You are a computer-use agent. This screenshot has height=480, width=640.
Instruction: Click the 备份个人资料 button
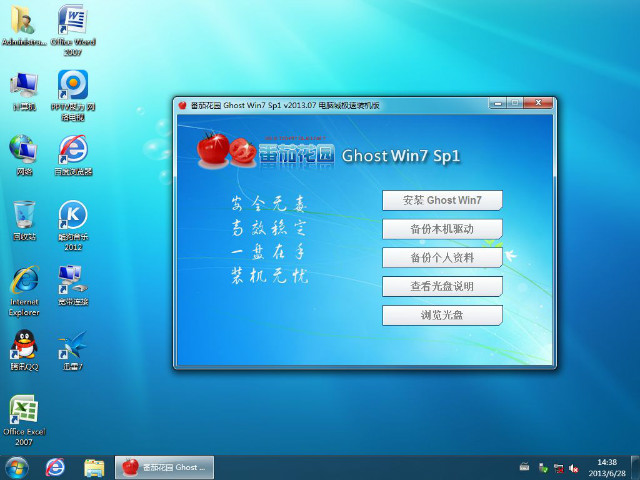(442, 258)
